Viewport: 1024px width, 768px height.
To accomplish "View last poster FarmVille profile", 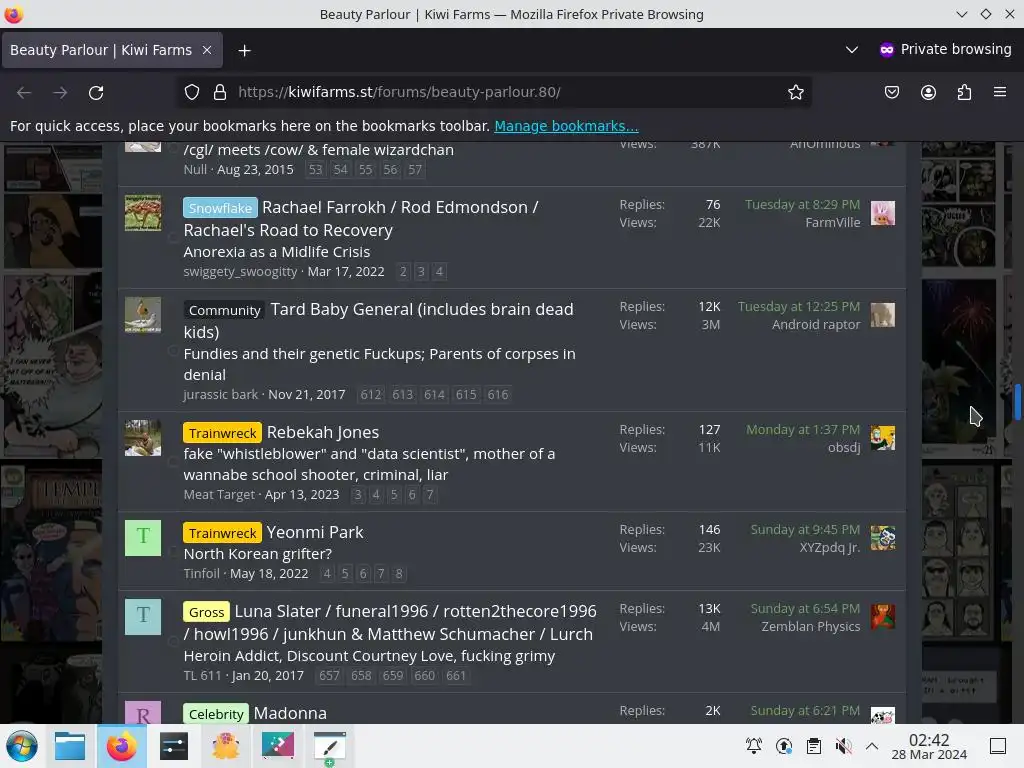I will pos(833,223).
